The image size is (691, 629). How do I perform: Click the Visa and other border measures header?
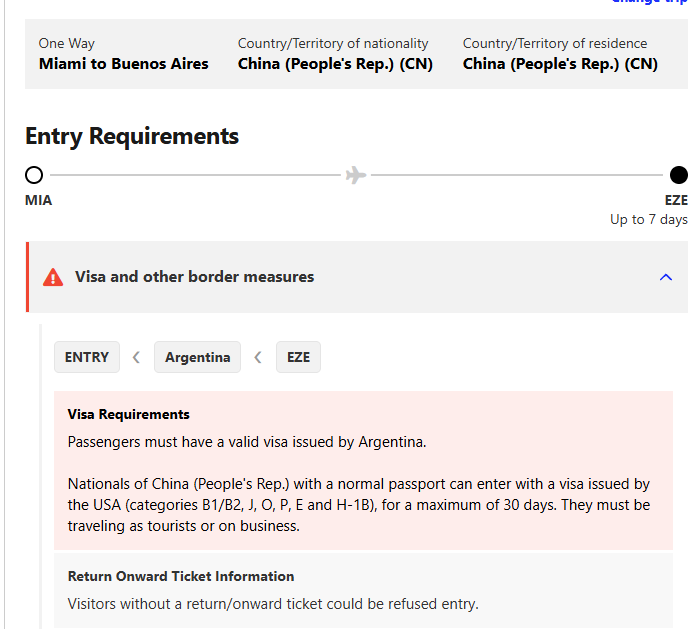(194, 277)
